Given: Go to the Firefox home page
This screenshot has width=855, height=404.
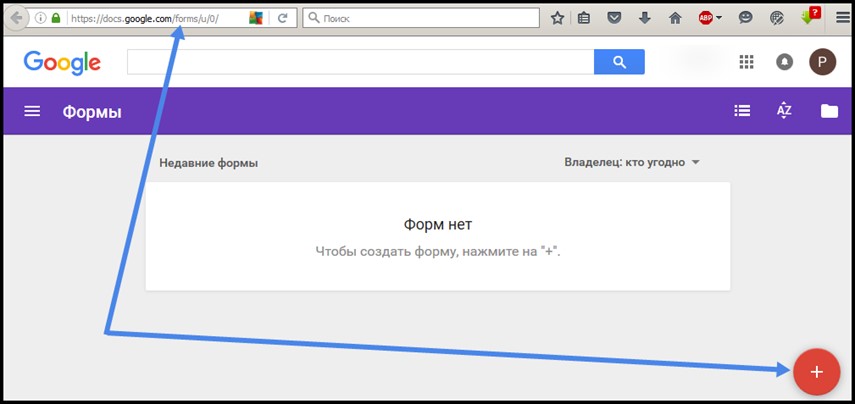Looking at the screenshot, I should (675, 18).
